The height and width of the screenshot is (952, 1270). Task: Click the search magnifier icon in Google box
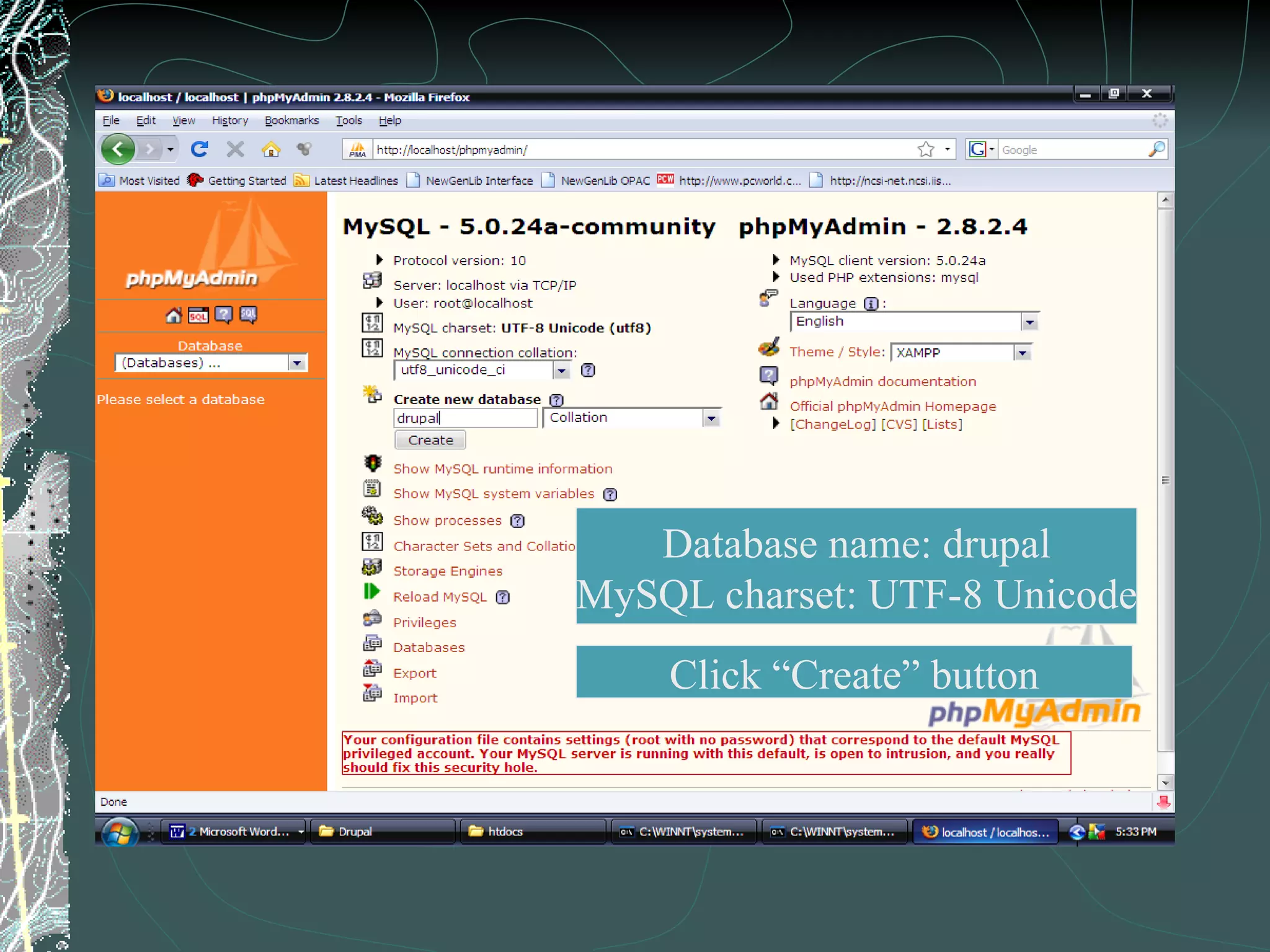click(x=1157, y=149)
